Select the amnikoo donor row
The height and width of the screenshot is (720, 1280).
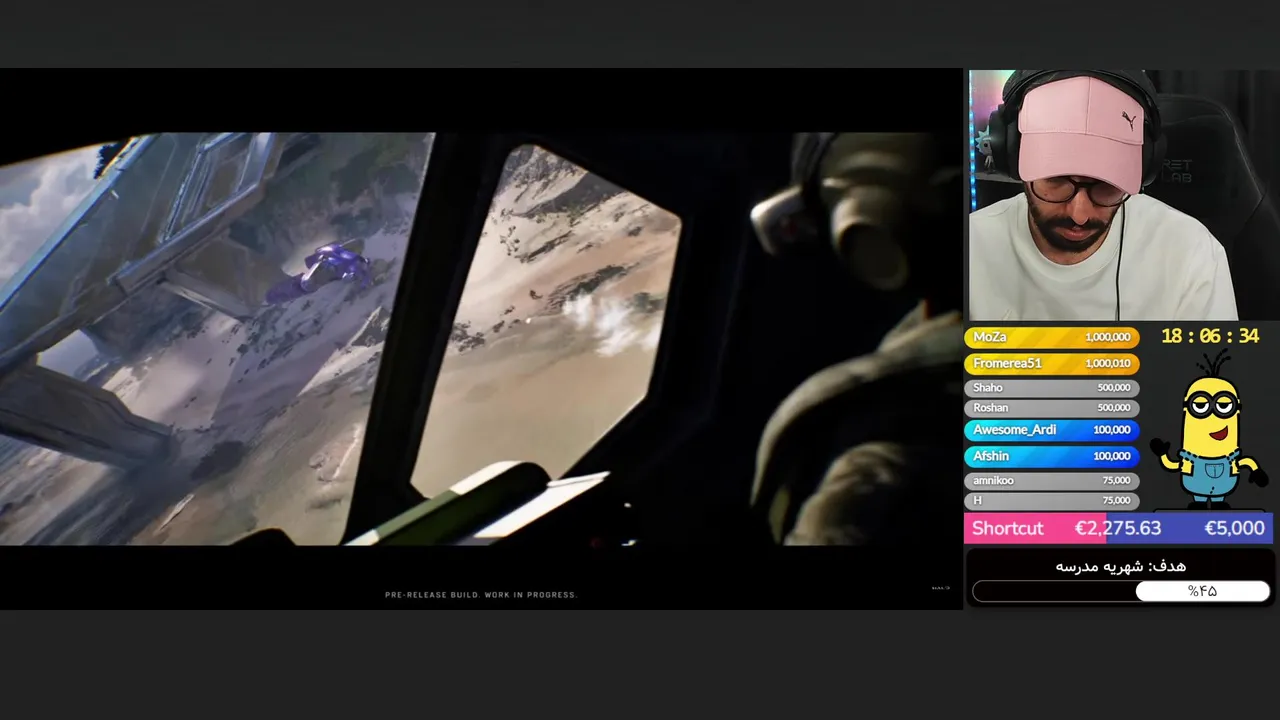1052,481
